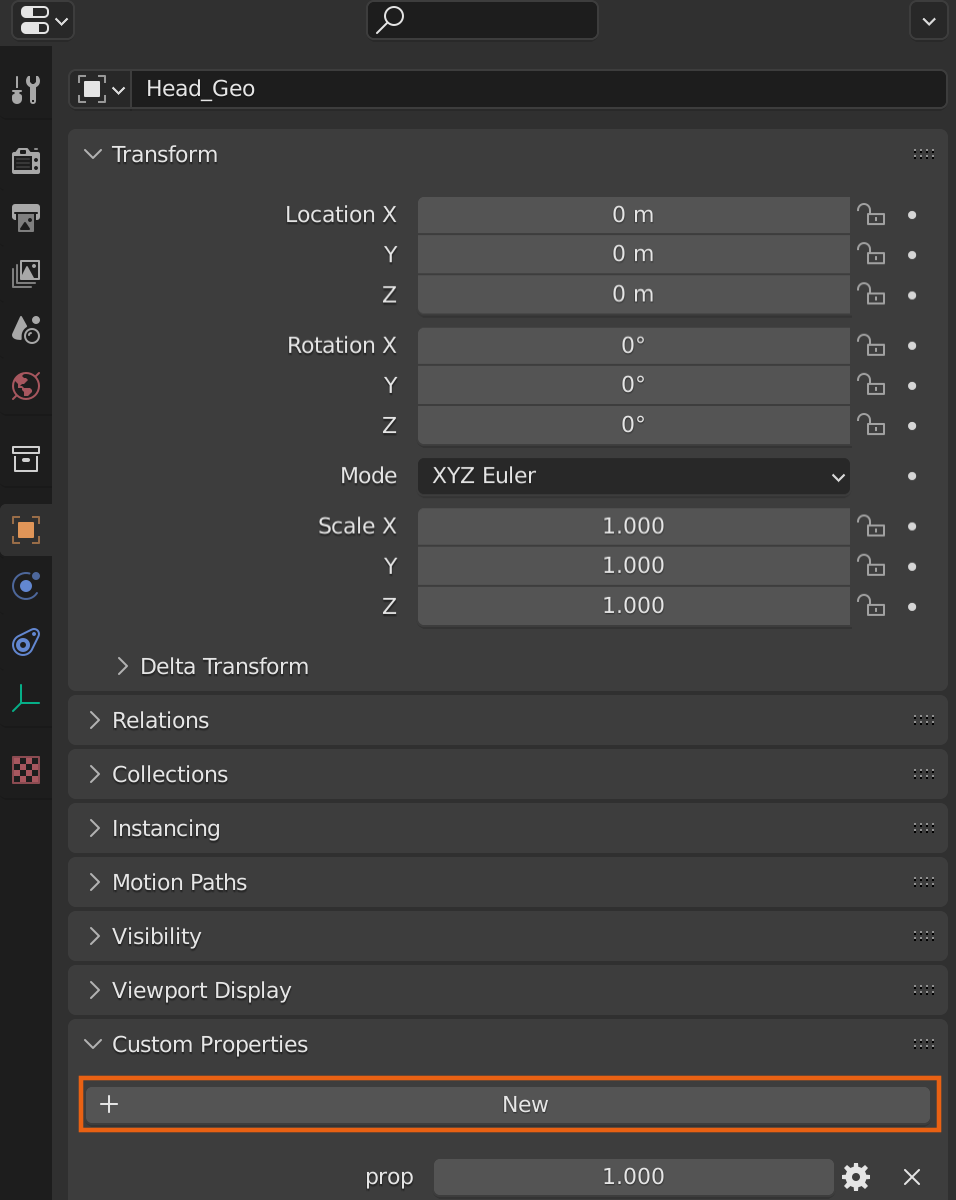The height and width of the screenshot is (1200, 956).
Task: Open the XYZ Euler rotation mode dropdown
Action: click(633, 476)
